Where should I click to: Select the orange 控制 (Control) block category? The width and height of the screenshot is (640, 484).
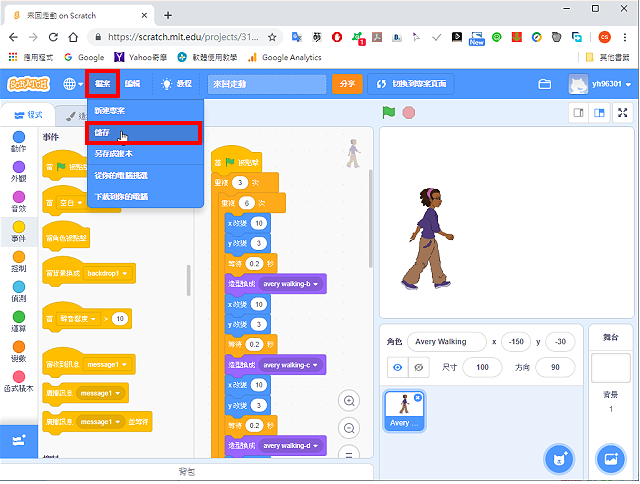[x=19, y=262]
